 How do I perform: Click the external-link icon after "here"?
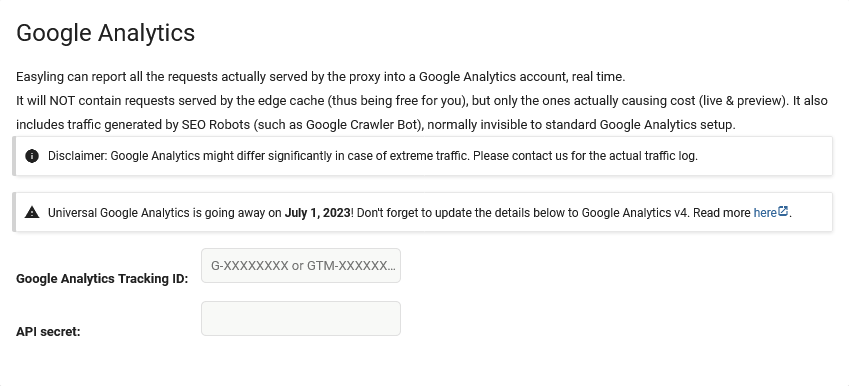[x=783, y=212]
